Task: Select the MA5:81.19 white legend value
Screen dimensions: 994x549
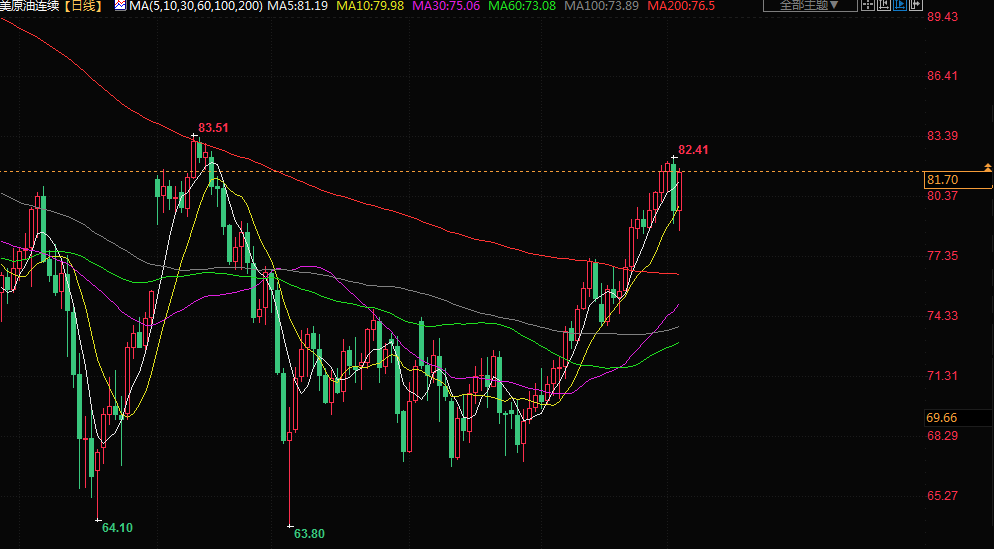Action: (299, 6)
